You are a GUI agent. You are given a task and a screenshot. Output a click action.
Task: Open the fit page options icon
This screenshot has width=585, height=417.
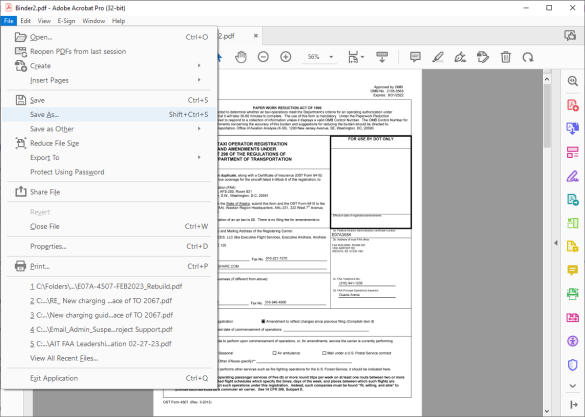356,57
